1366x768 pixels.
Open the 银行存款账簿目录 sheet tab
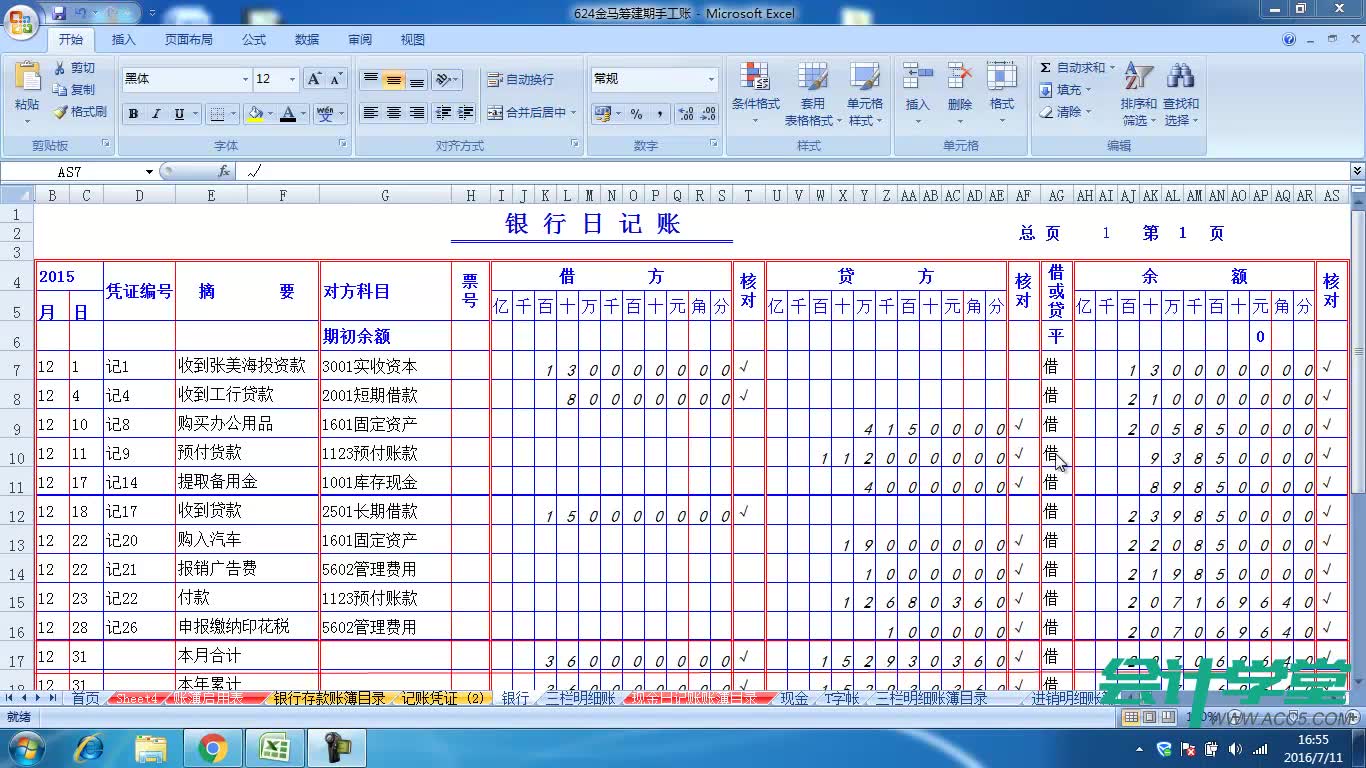tap(329, 698)
